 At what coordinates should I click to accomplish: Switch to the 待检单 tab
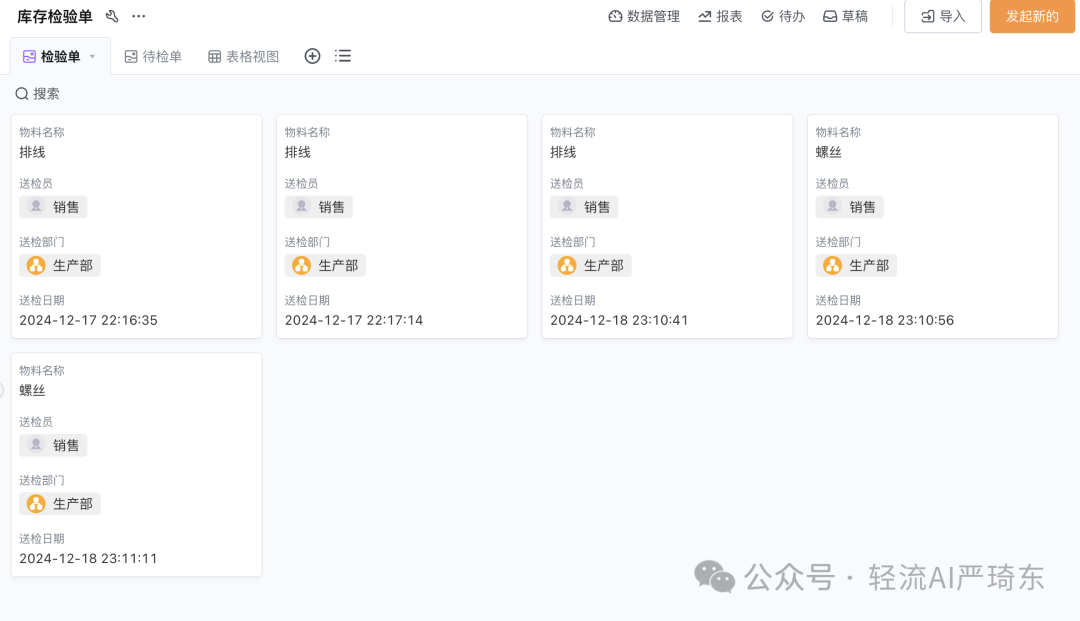point(153,56)
